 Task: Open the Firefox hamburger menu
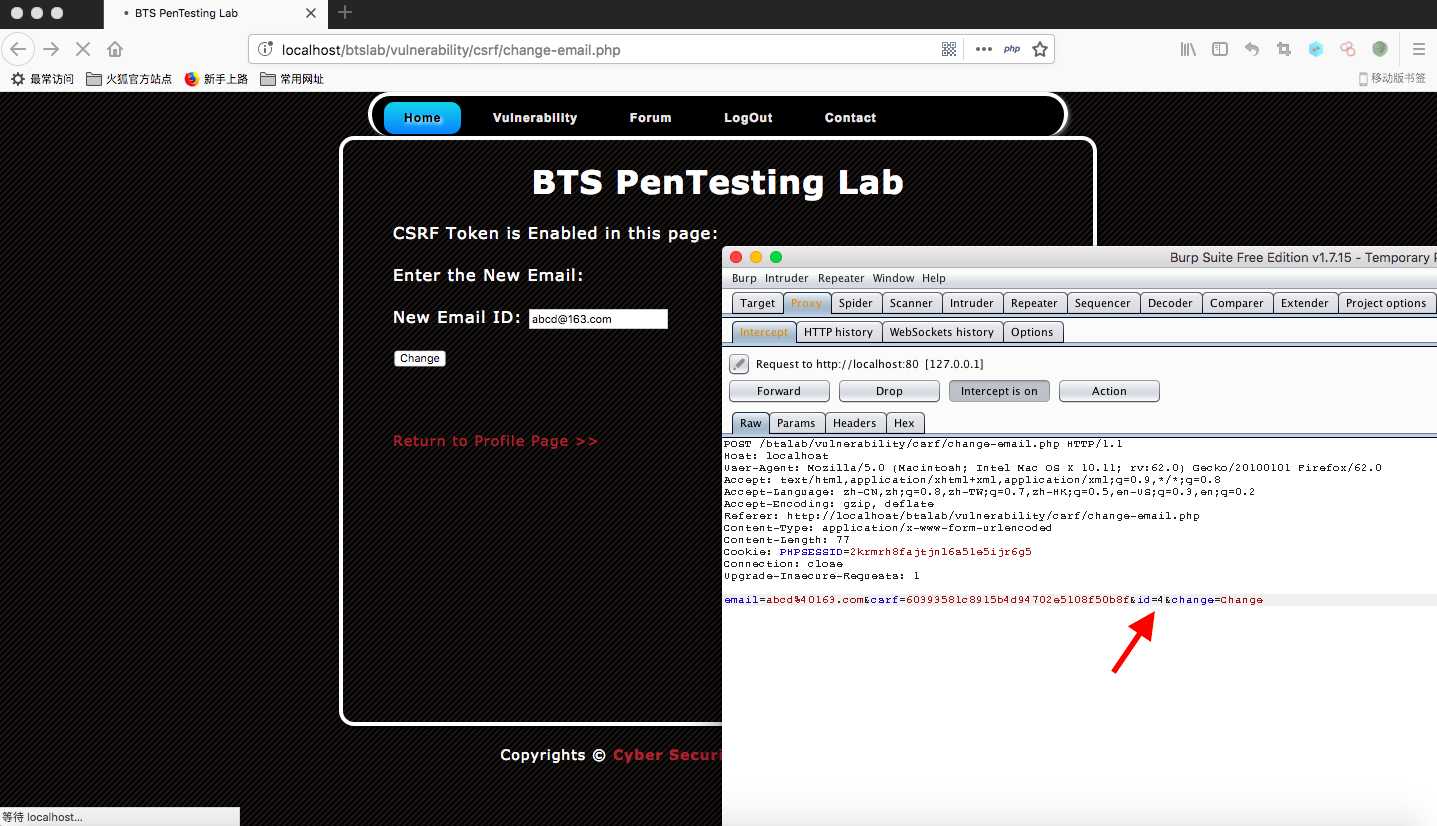point(1418,49)
